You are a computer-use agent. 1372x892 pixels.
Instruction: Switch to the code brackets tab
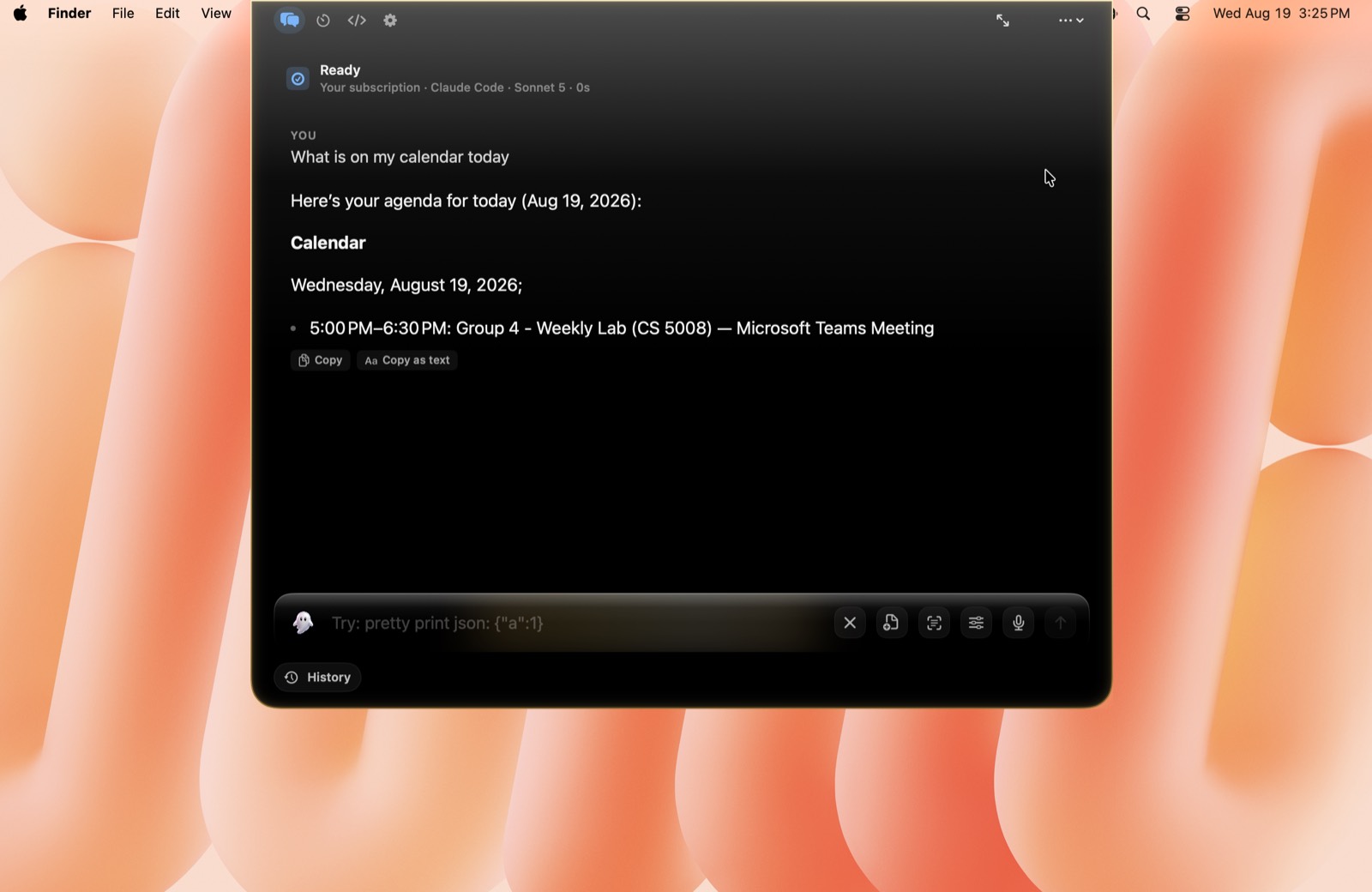[x=357, y=21]
